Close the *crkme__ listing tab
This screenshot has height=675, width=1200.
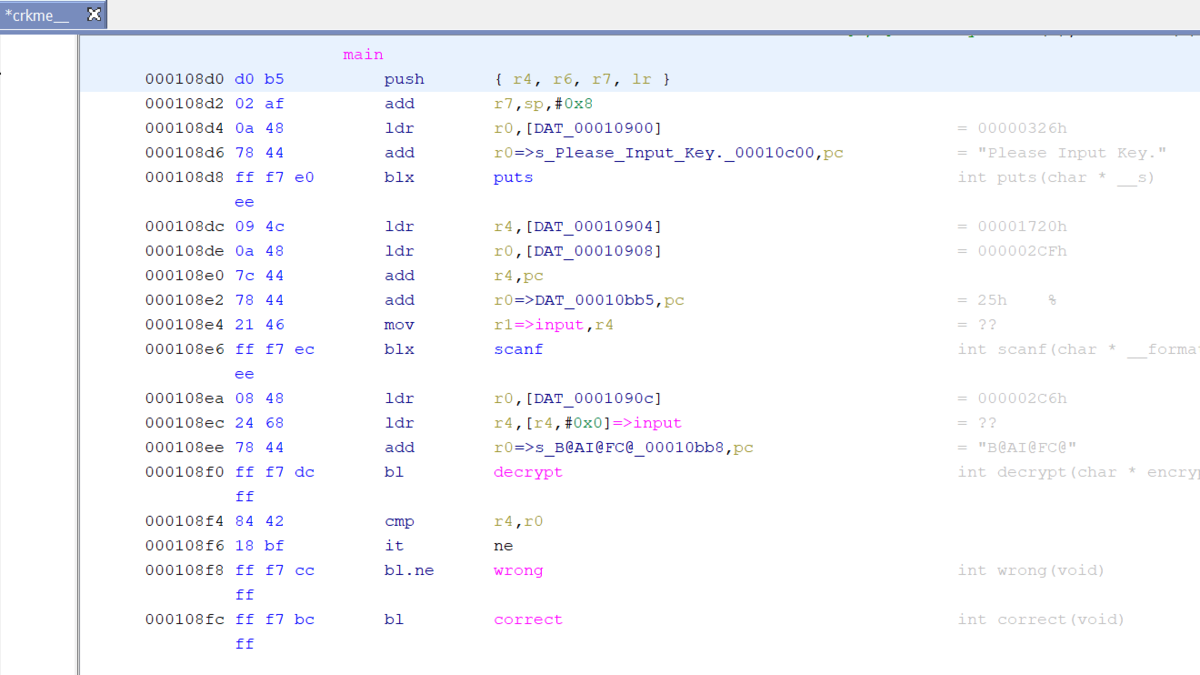(x=93, y=14)
